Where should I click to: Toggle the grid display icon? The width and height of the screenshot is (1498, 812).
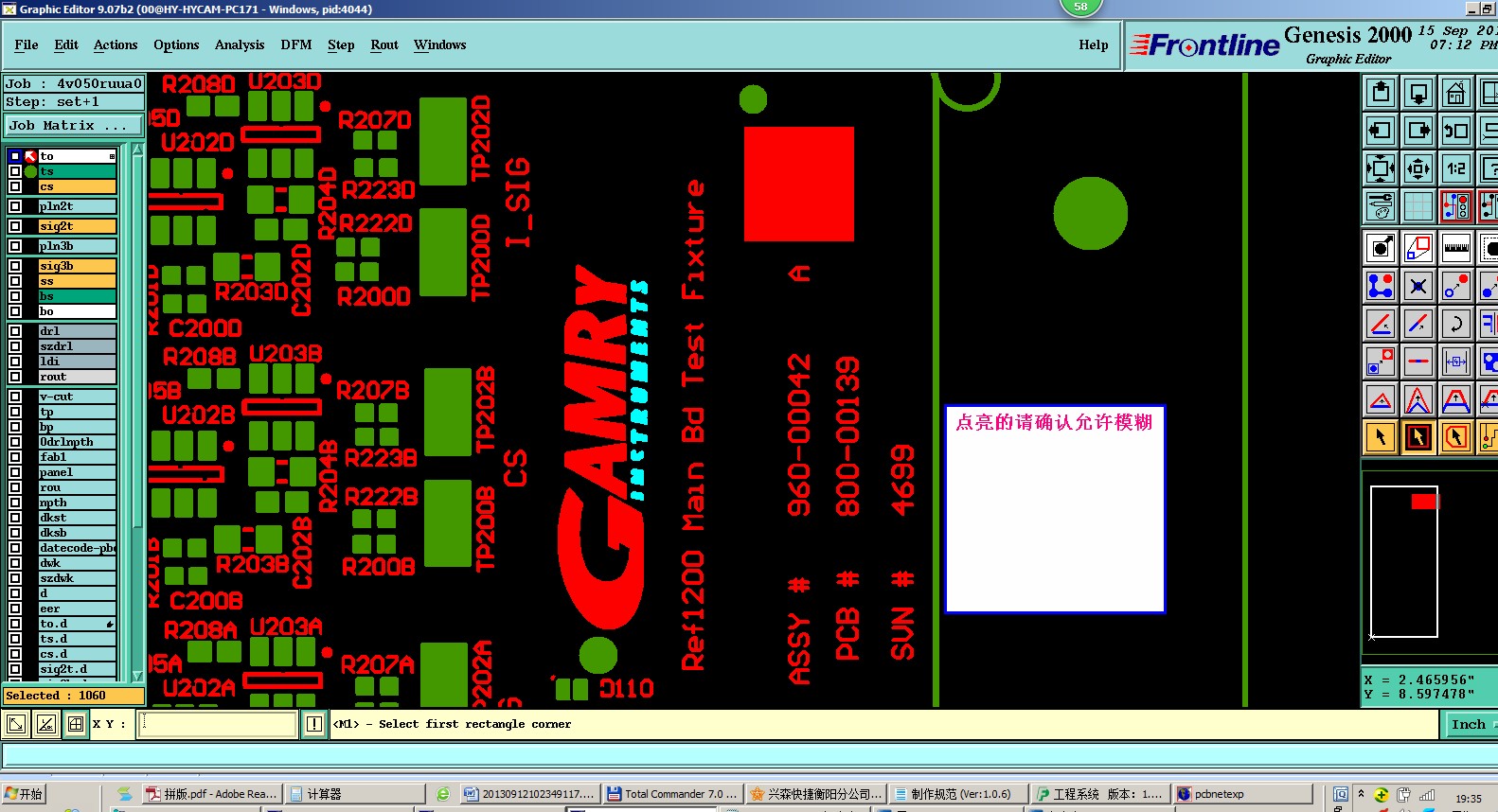pos(1418,205)
